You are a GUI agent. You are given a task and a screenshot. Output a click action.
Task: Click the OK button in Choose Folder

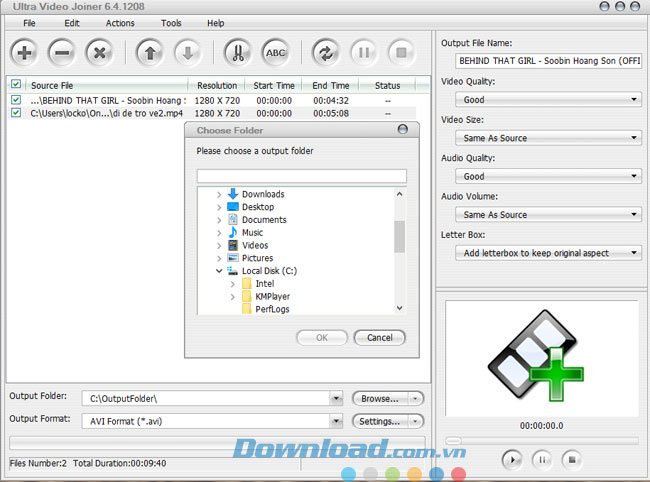pyautogui.click(x=322, y=337)
